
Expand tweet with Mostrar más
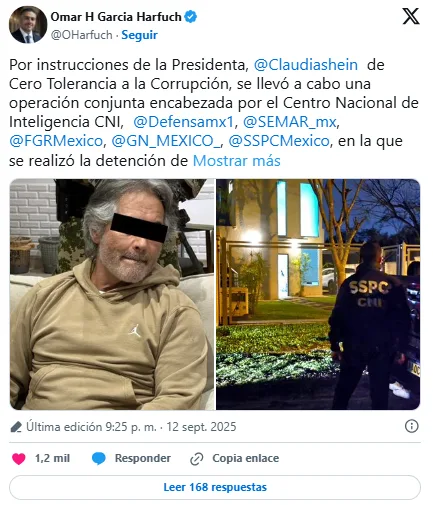point(237,161)
